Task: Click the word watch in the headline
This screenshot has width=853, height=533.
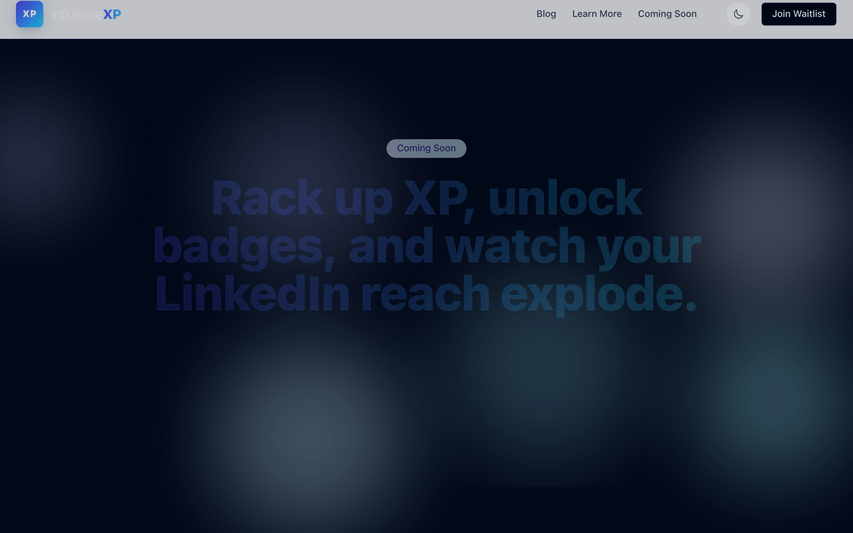Action: click(x=515, y=246)
